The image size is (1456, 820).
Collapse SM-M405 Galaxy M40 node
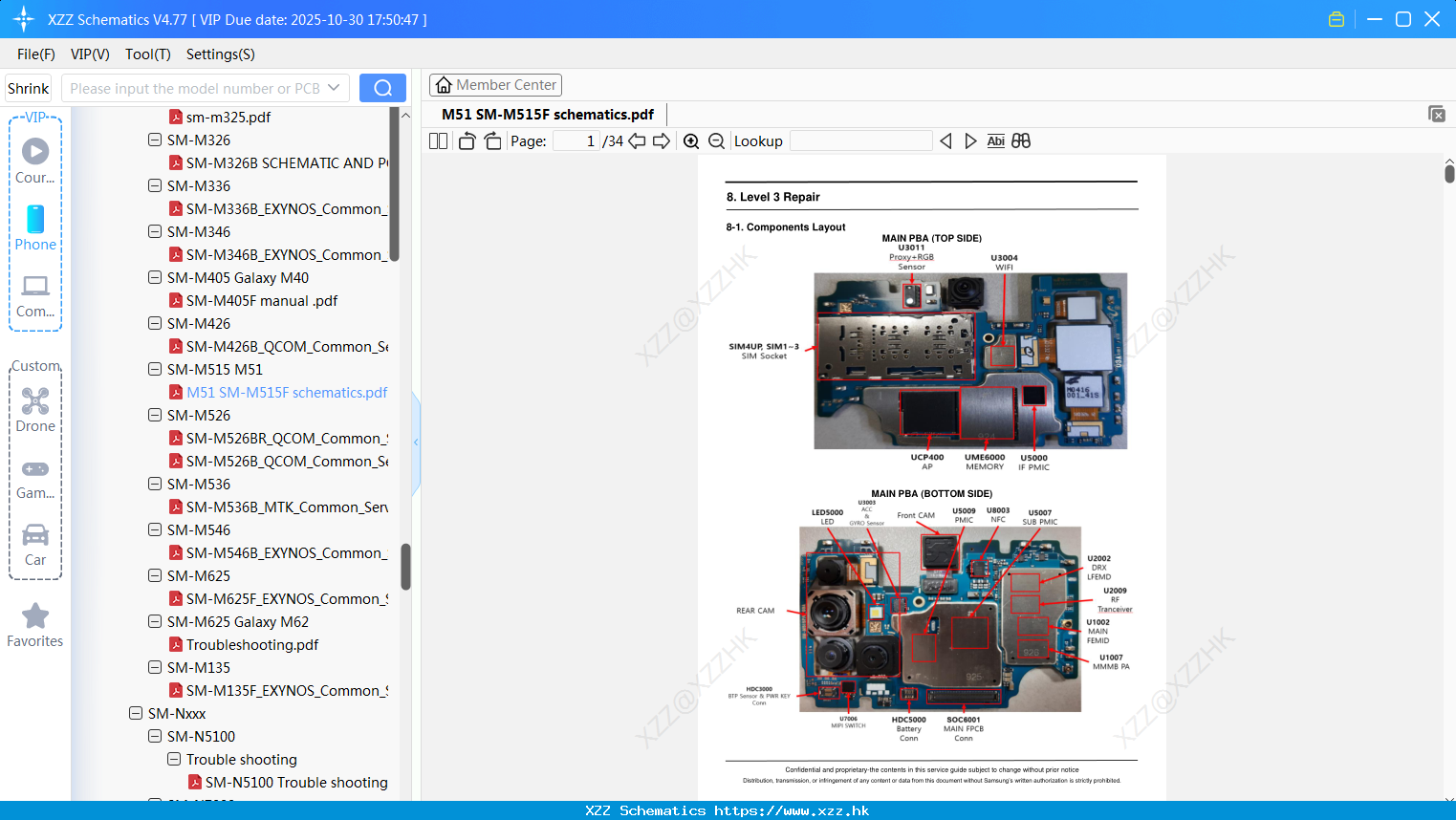pos(155,277)
